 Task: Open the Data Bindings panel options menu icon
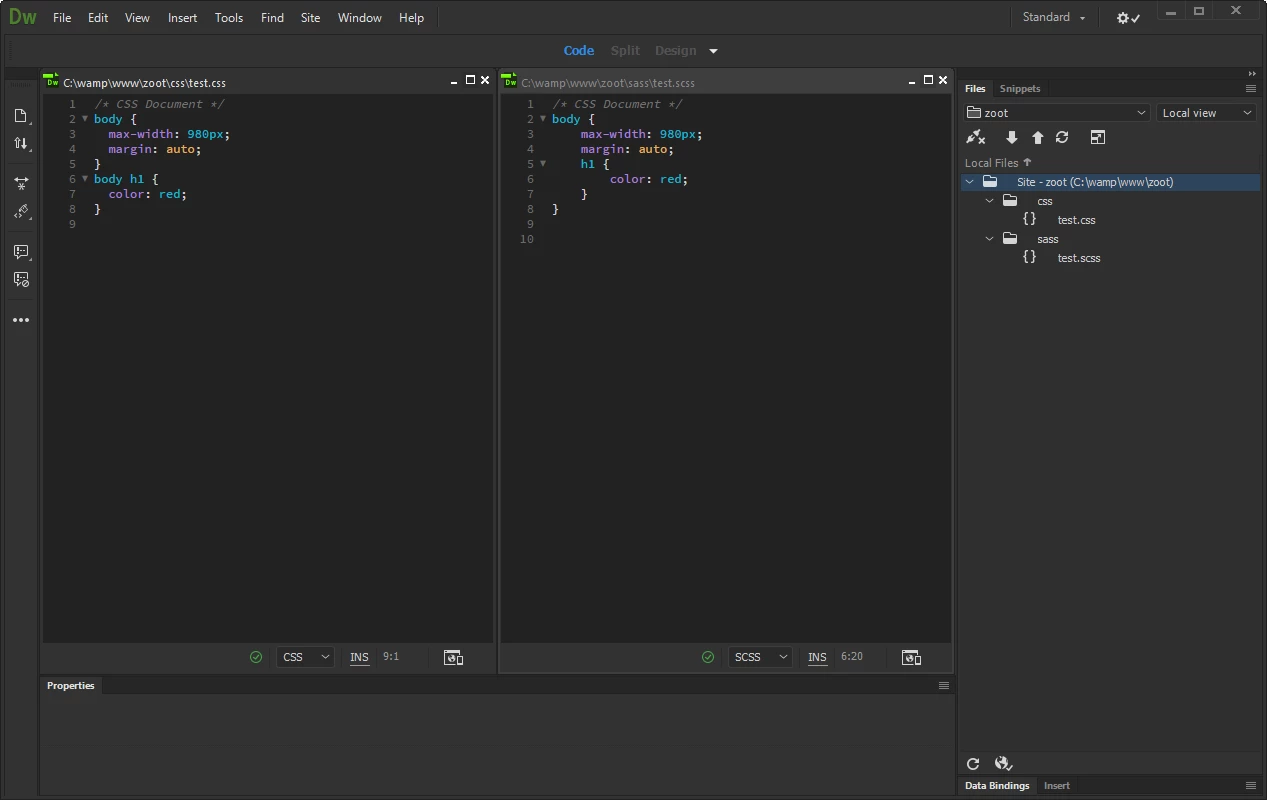[1250, 785]
